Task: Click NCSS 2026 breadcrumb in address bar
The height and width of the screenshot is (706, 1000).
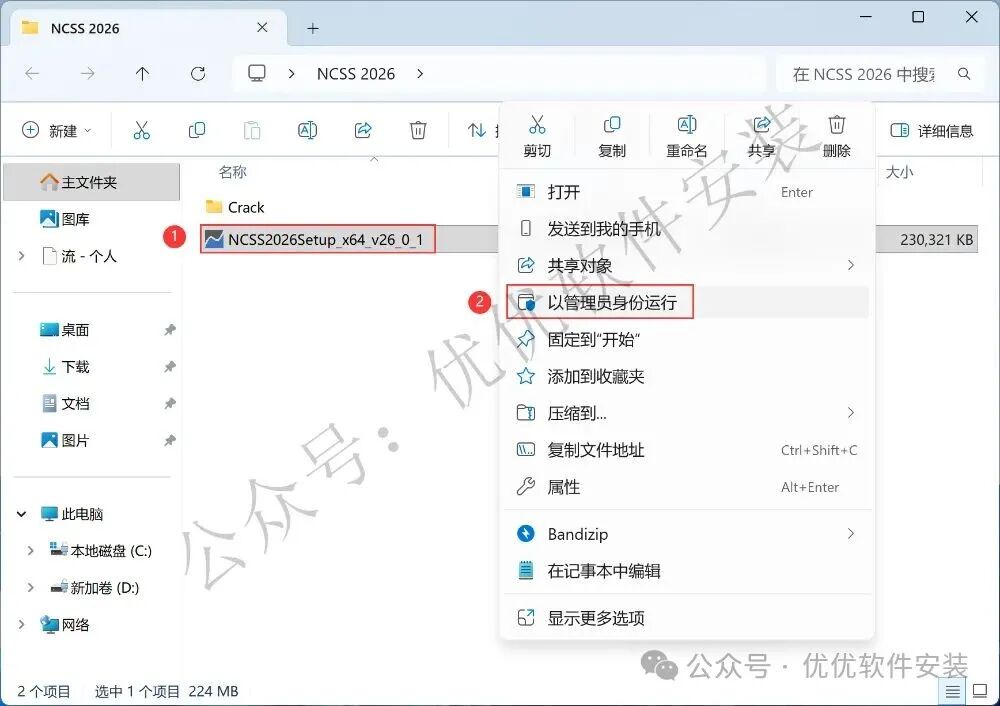Action: tap(356, 74)
